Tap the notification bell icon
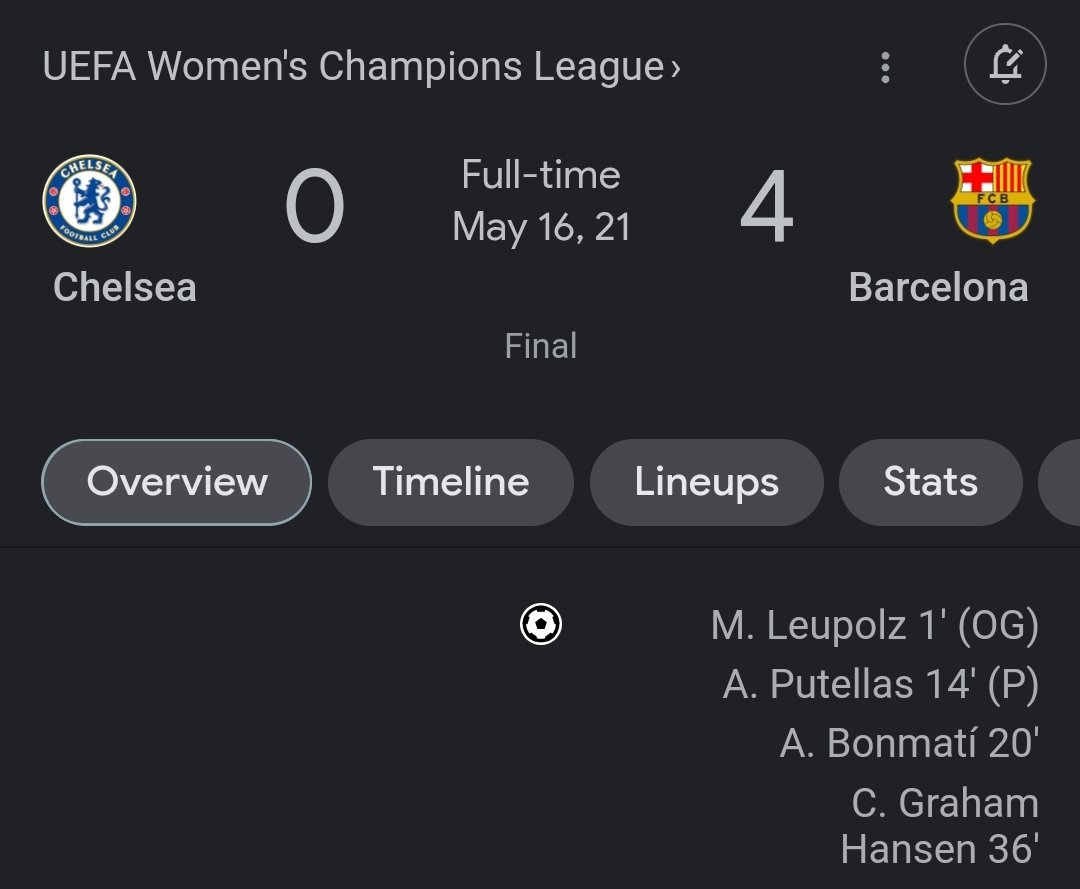The image size is (1080, 889). (1005, 64)
